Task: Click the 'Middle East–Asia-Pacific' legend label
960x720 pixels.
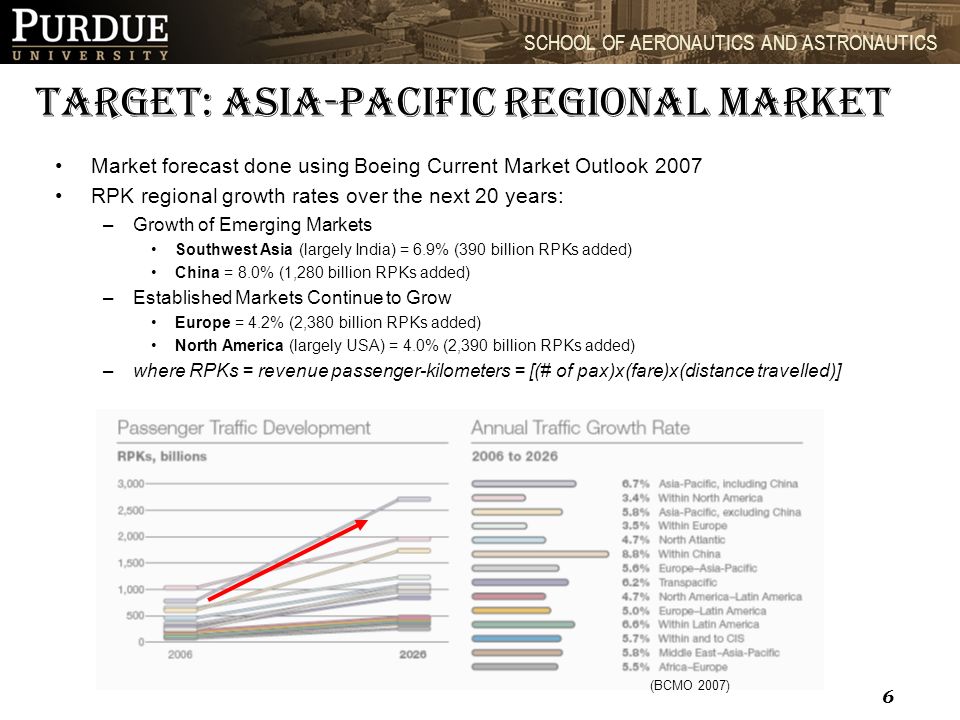Action: [x=719, y=653]
